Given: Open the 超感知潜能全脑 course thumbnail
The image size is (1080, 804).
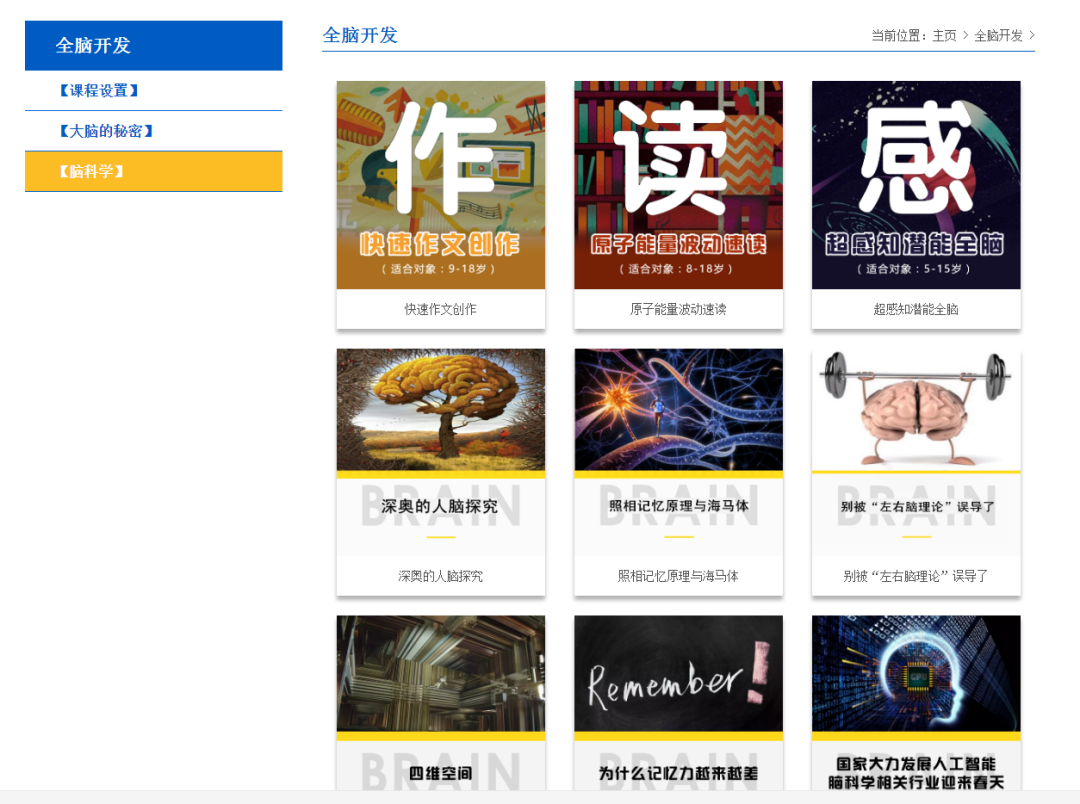Looking at the screenshot, I should point(916,184).
